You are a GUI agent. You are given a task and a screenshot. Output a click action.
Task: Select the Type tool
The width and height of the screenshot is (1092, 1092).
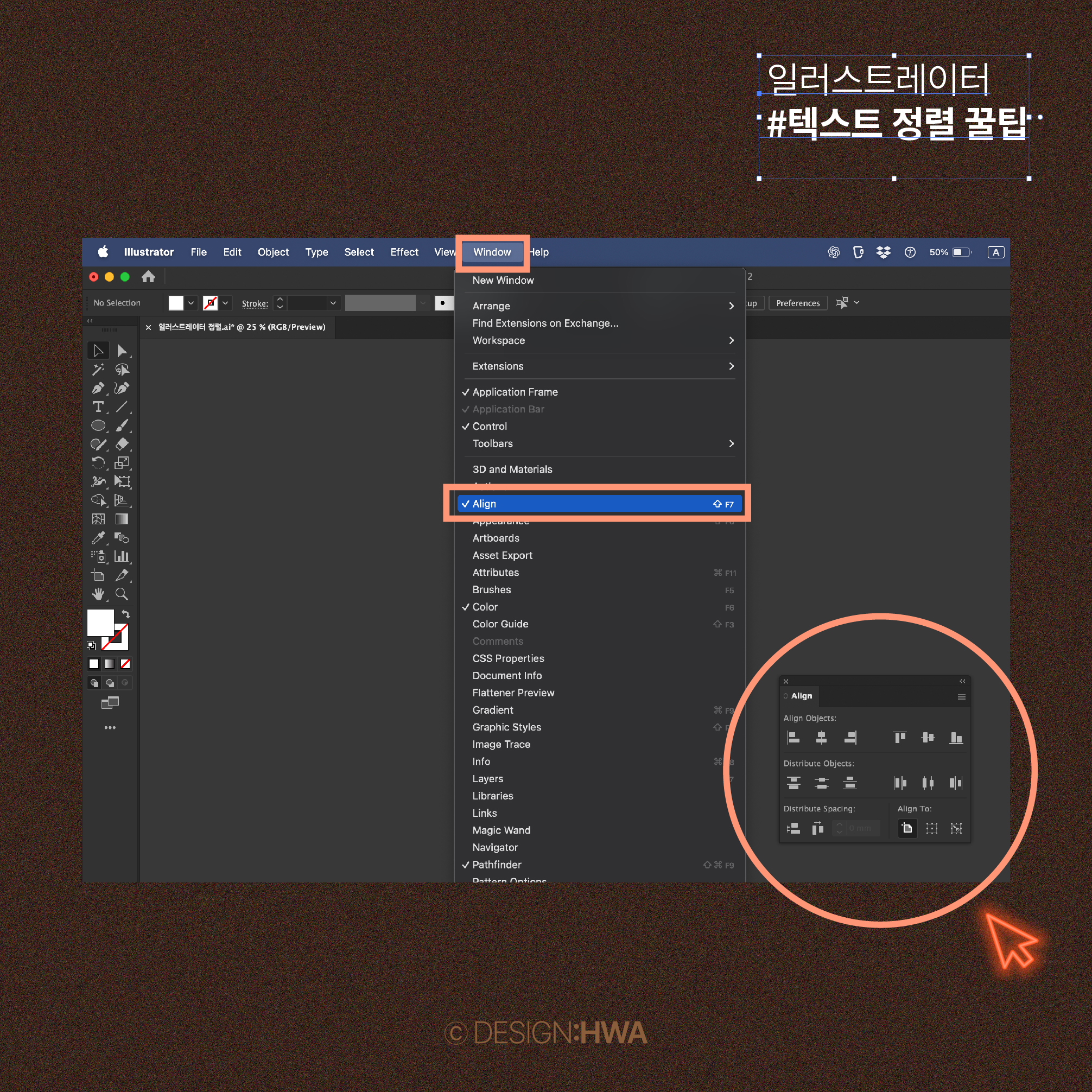(98, 407)
